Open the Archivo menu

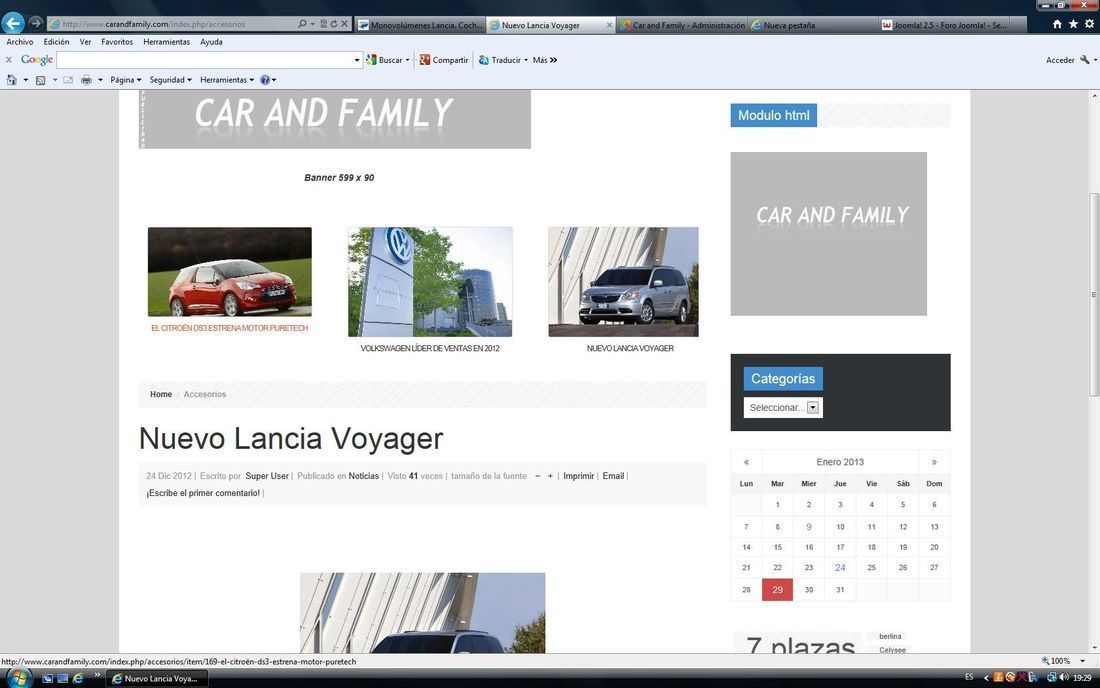pos(20,42)
